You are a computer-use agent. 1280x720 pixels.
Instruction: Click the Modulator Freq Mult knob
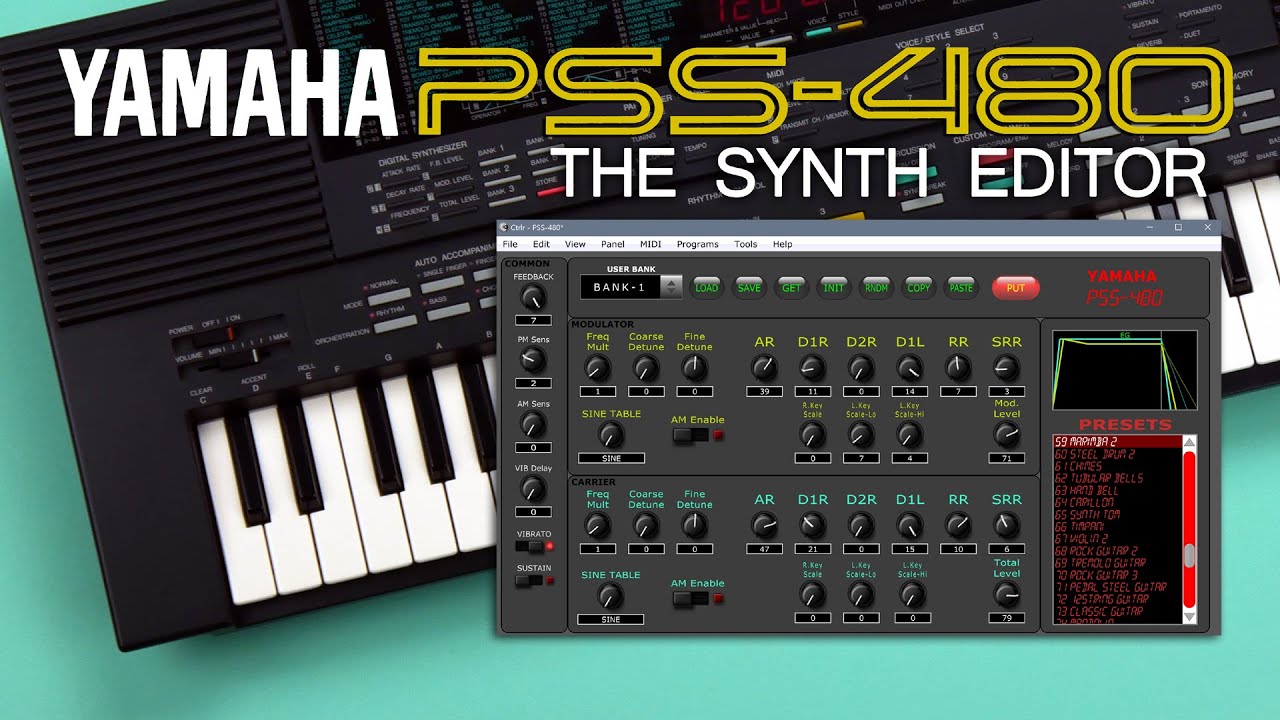pyautogui.click(x=598, y=368)
